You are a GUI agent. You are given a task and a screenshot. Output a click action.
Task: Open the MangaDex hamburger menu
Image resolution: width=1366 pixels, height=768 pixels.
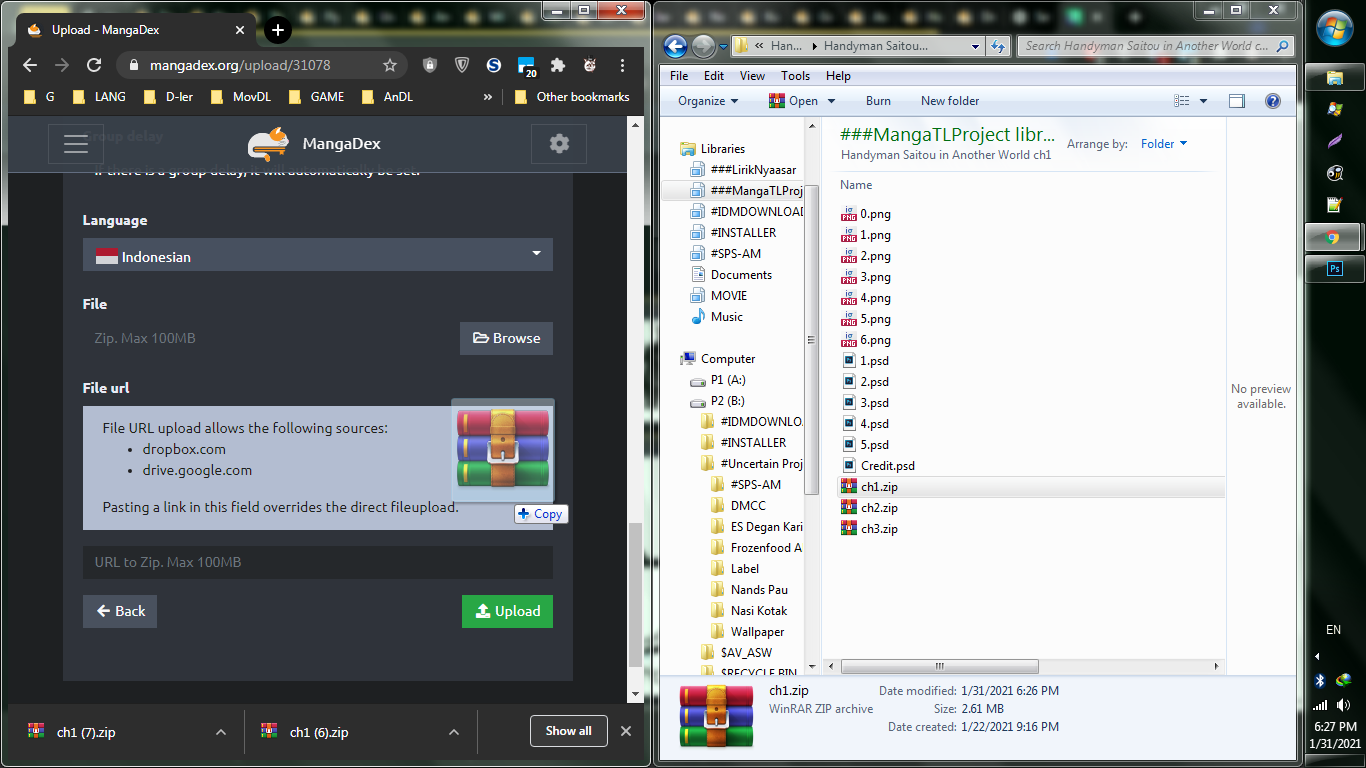(x=76, y=144)
